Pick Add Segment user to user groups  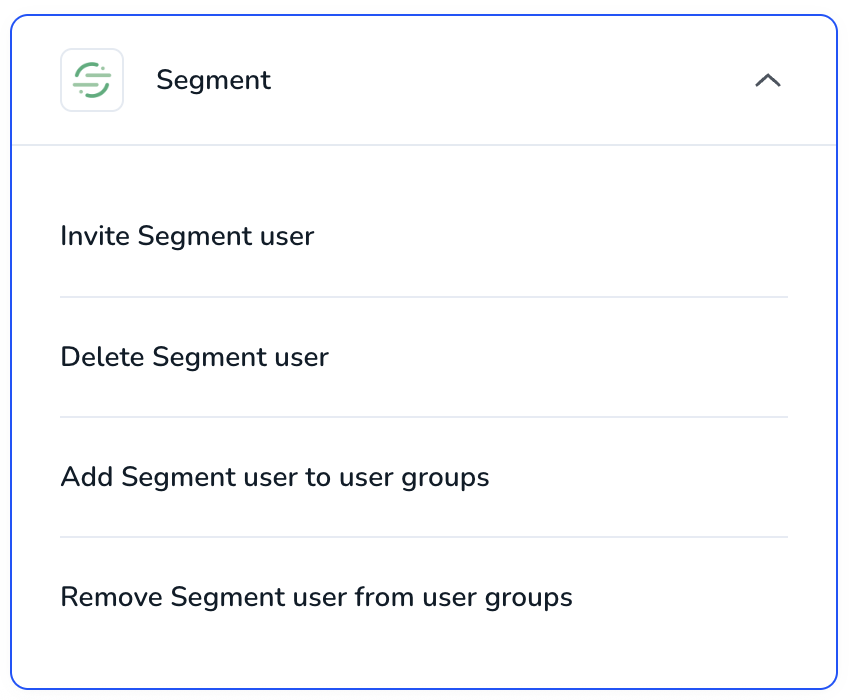275,477
